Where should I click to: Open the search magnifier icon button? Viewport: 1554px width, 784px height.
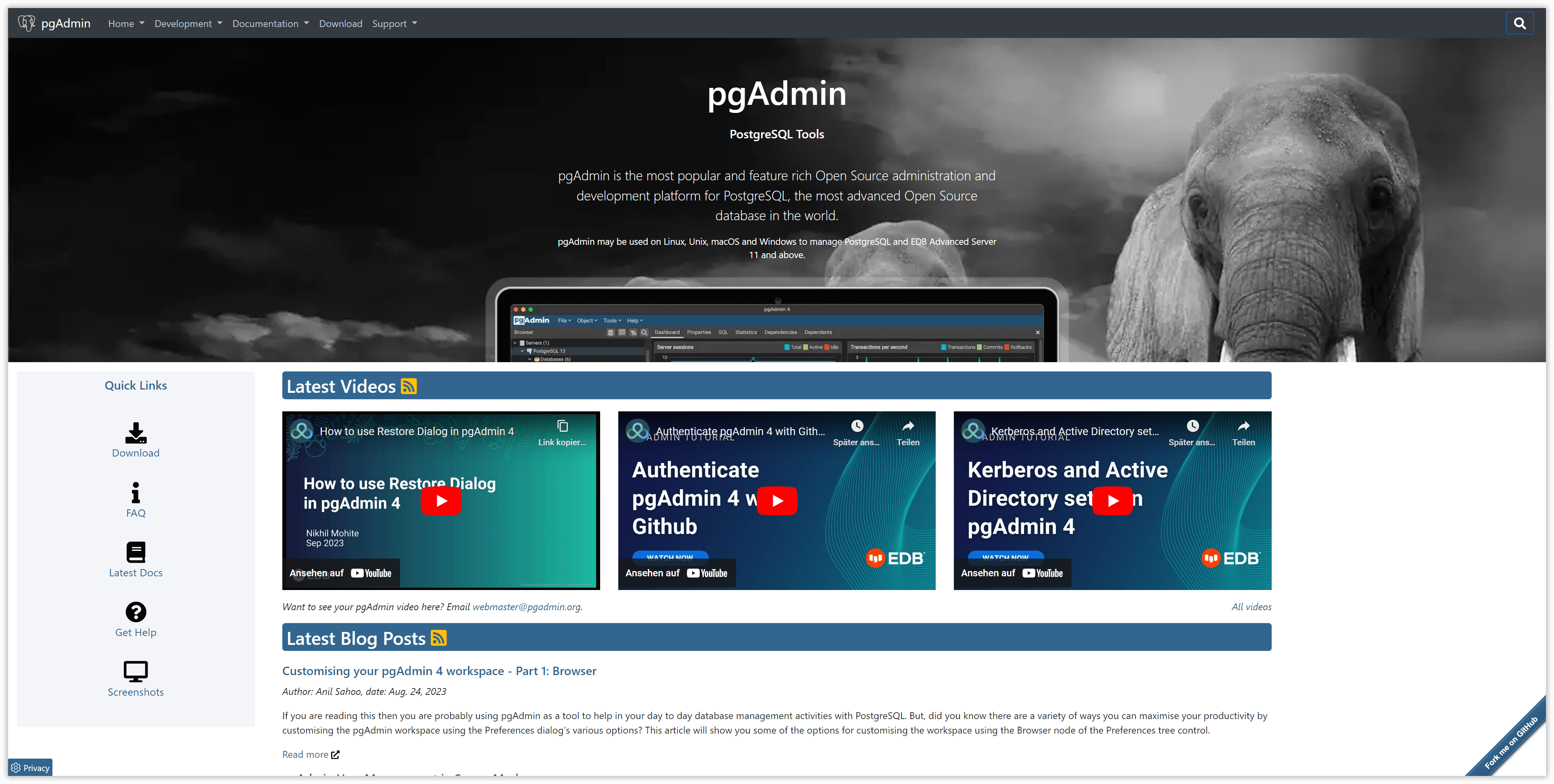tap(1520, 23)
